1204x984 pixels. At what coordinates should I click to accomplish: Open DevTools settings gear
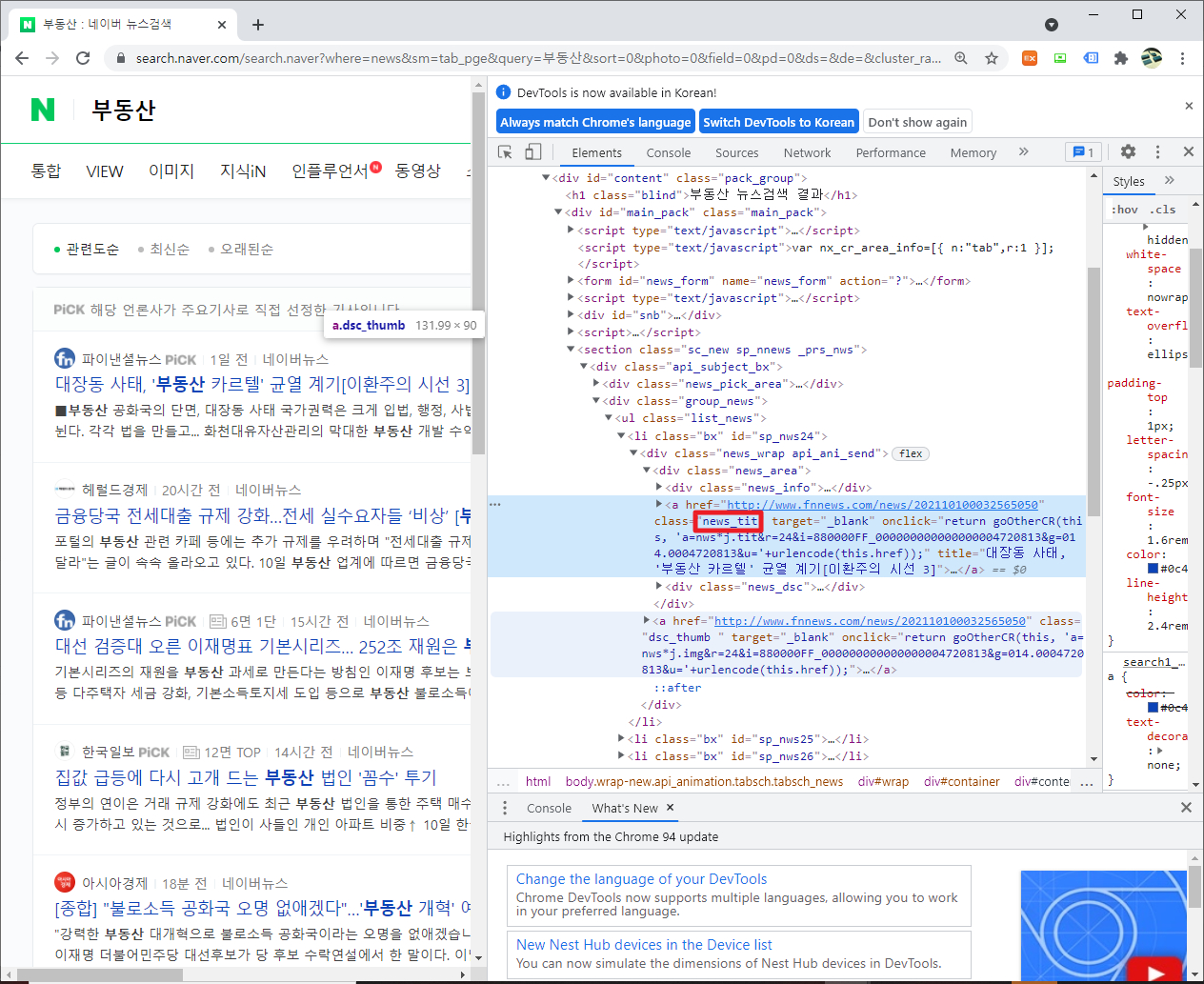[1128, 151]
